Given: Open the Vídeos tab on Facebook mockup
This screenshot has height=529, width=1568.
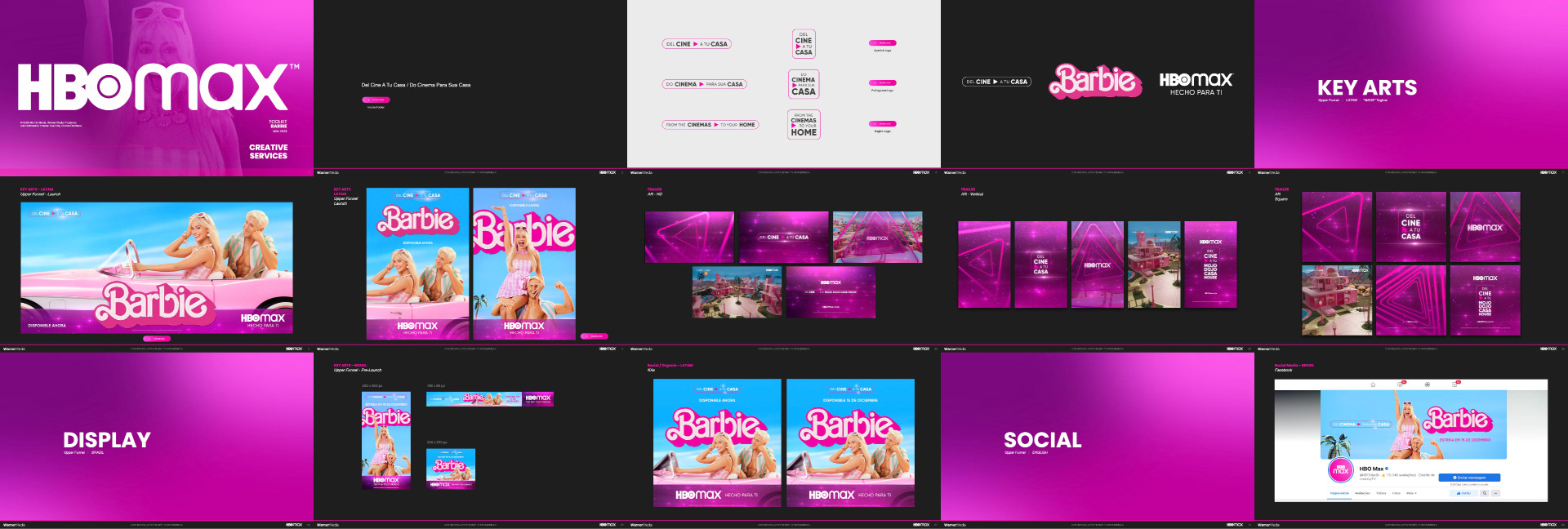Looking at the screenshot, I should pos(1381,493).
